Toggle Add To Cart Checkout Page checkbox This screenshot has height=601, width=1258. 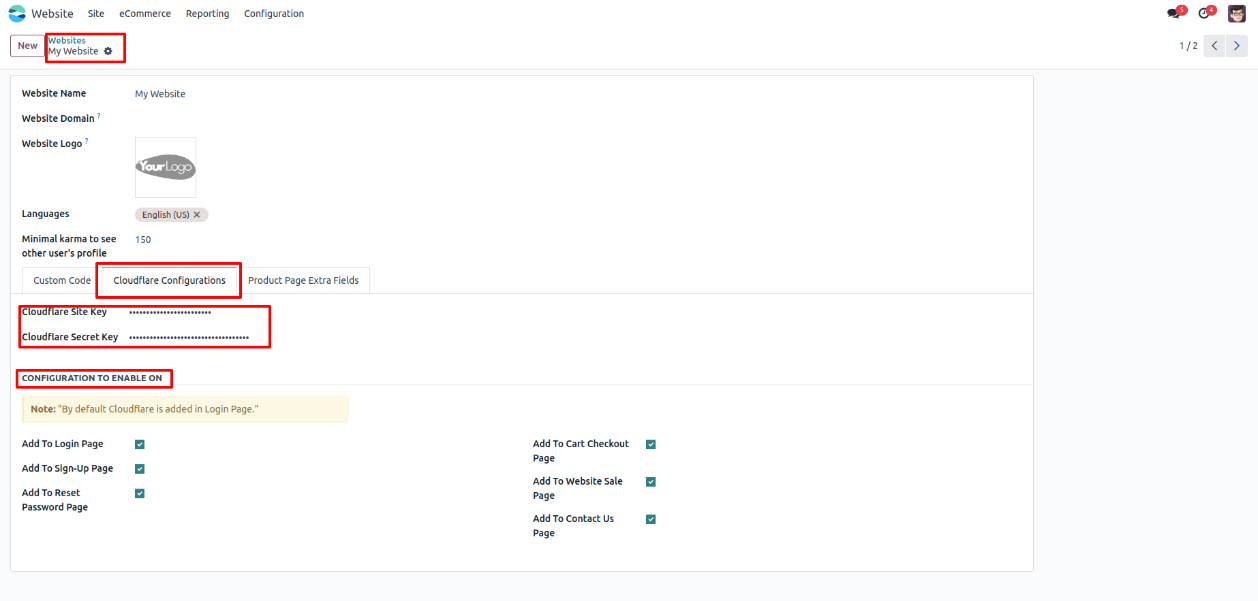(651, 444)
